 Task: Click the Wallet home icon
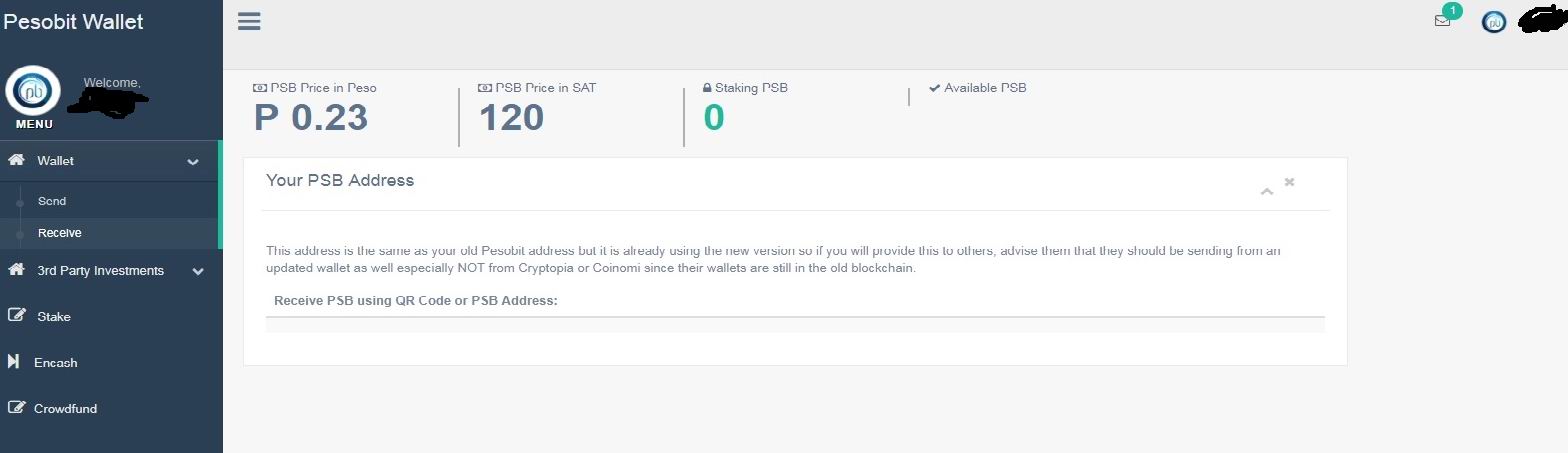[16, 160]
